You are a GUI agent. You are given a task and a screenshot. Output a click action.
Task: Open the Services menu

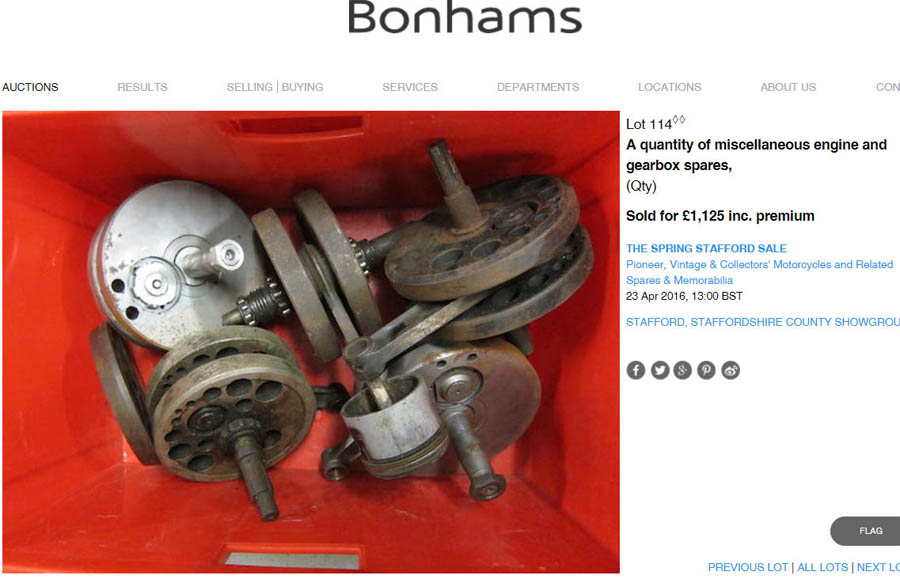[410, 87]
